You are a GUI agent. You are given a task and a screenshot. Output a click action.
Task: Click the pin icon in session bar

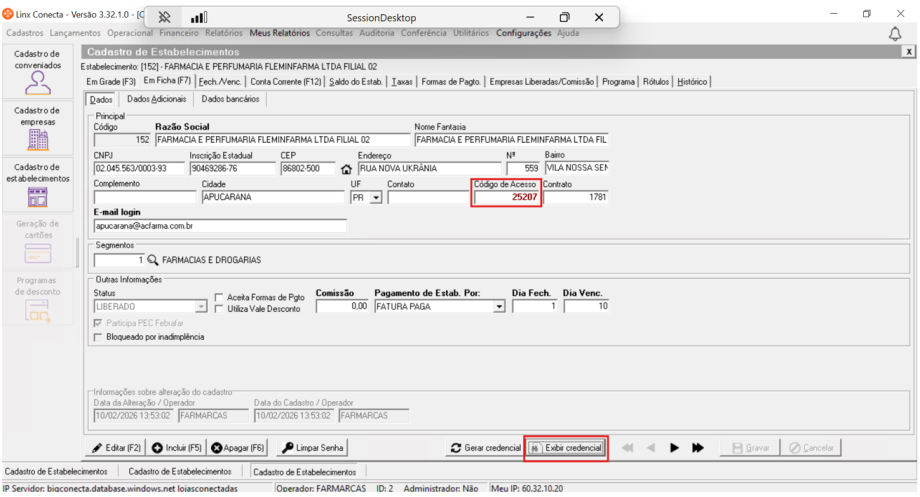coord(165,18)
